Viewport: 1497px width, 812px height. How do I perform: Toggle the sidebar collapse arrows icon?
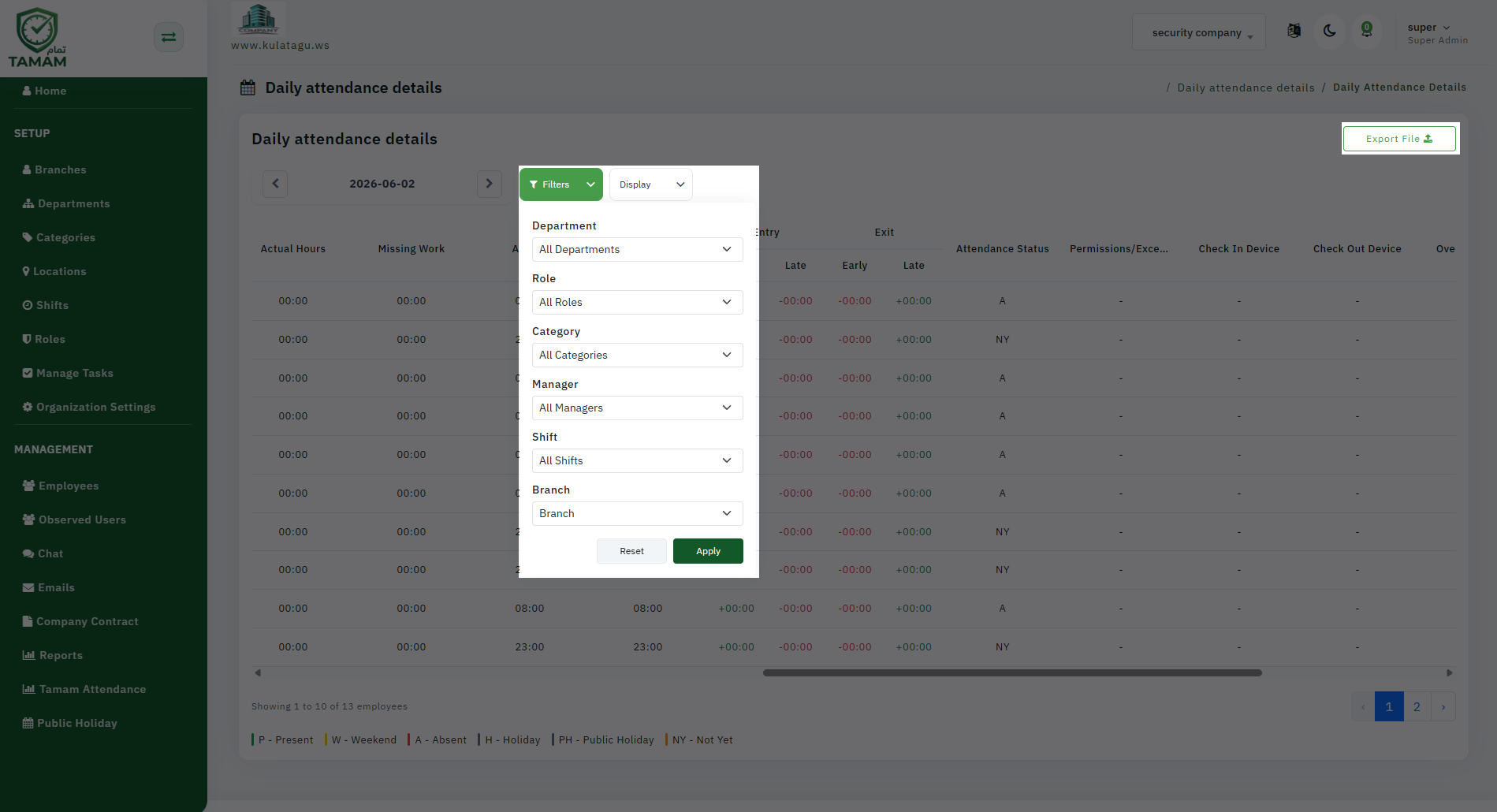[169, 37]
